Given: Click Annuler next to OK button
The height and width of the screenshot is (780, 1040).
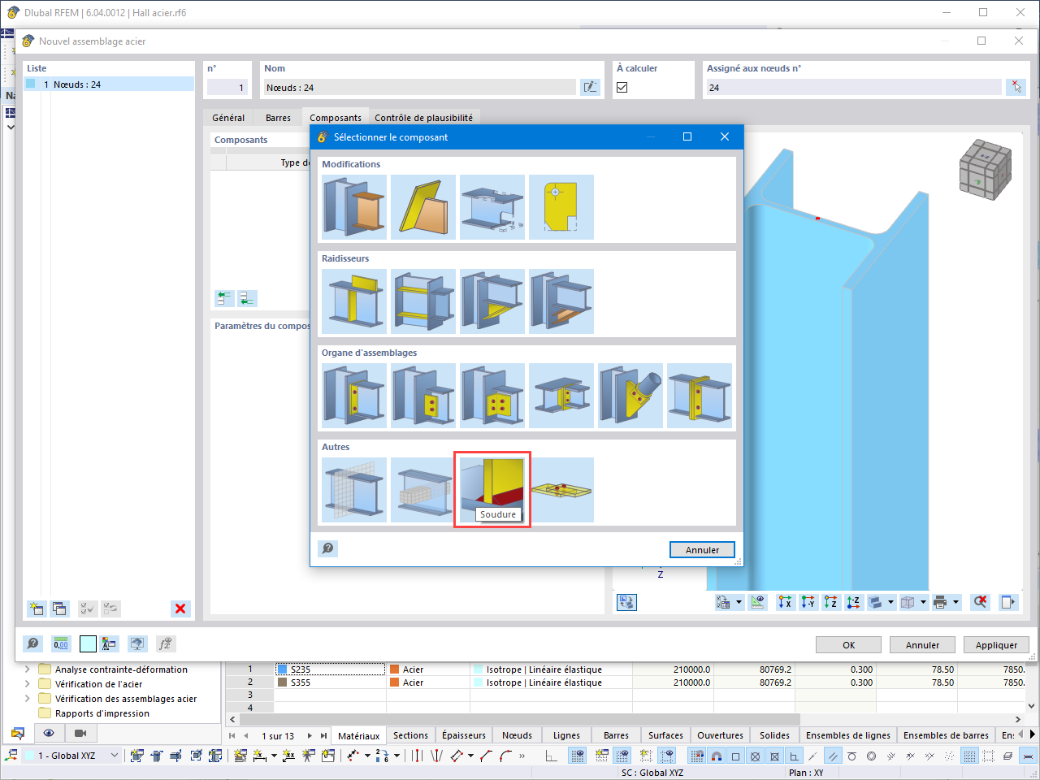Looking at the screenshot, I should click(x=922, y=645).
